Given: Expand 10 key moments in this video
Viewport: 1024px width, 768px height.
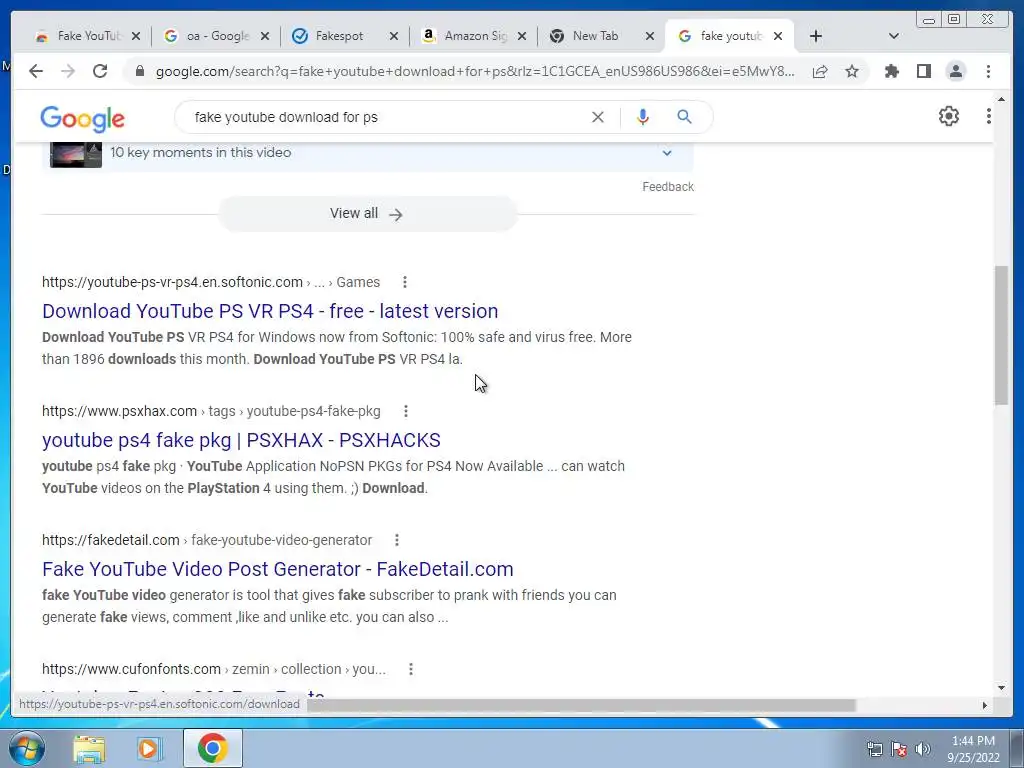Looking at the screenshot, I should click(x=667, y=153).
